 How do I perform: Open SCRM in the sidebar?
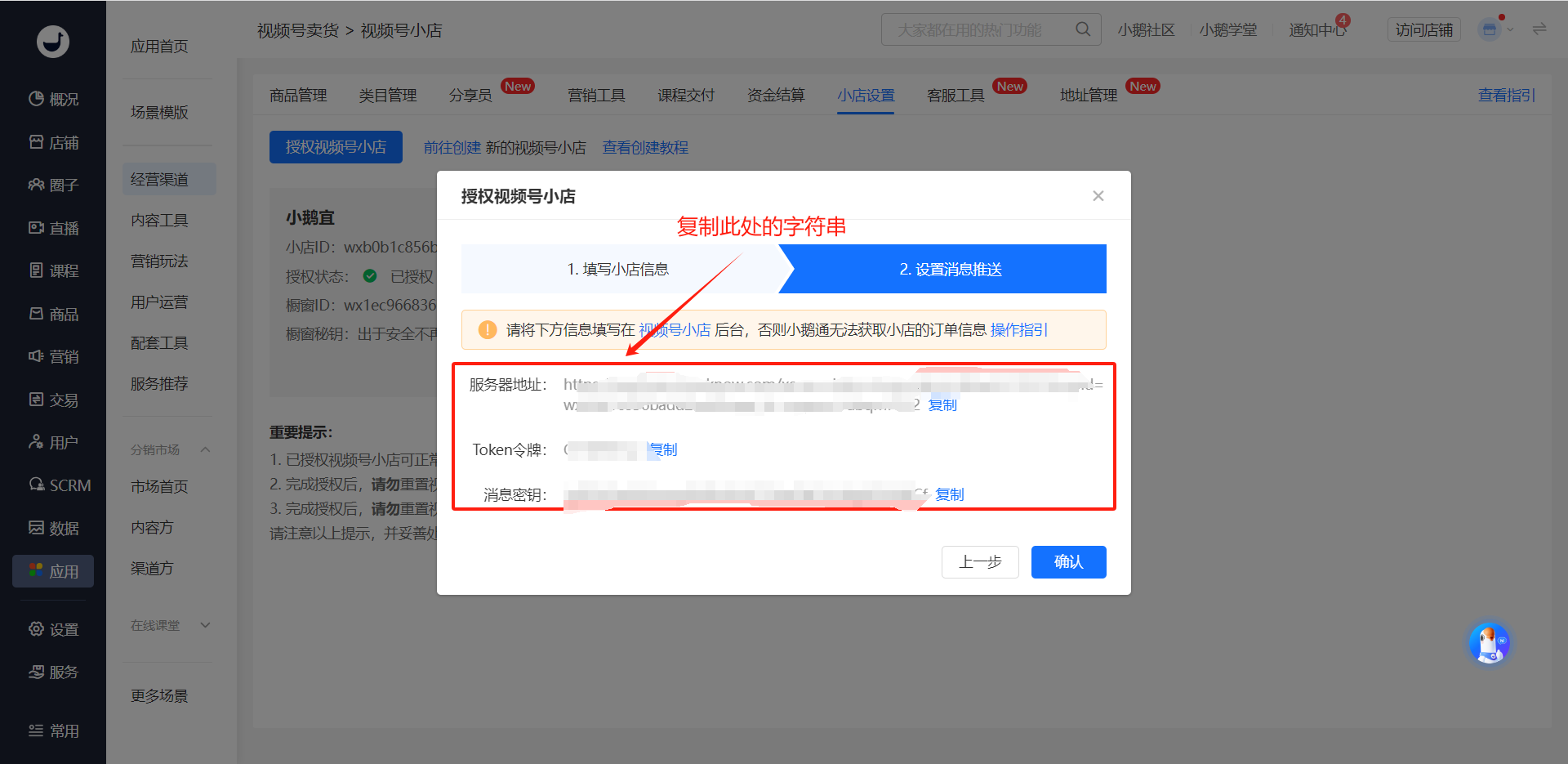(60, 485)
